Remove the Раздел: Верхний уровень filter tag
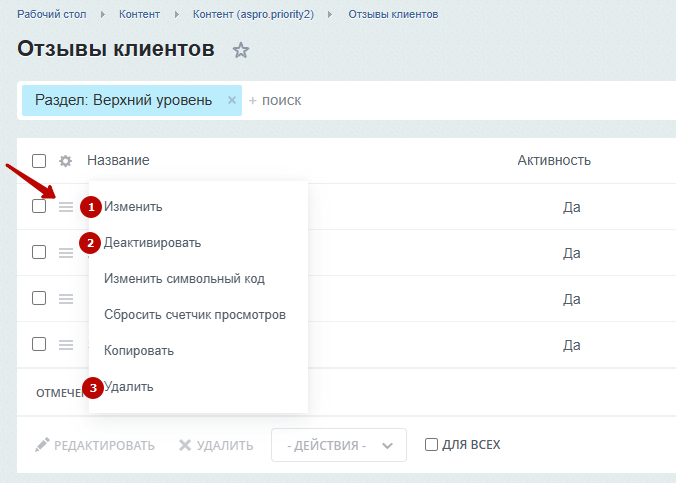Viewport: 676px width, 483px height. tap(232, 100)
